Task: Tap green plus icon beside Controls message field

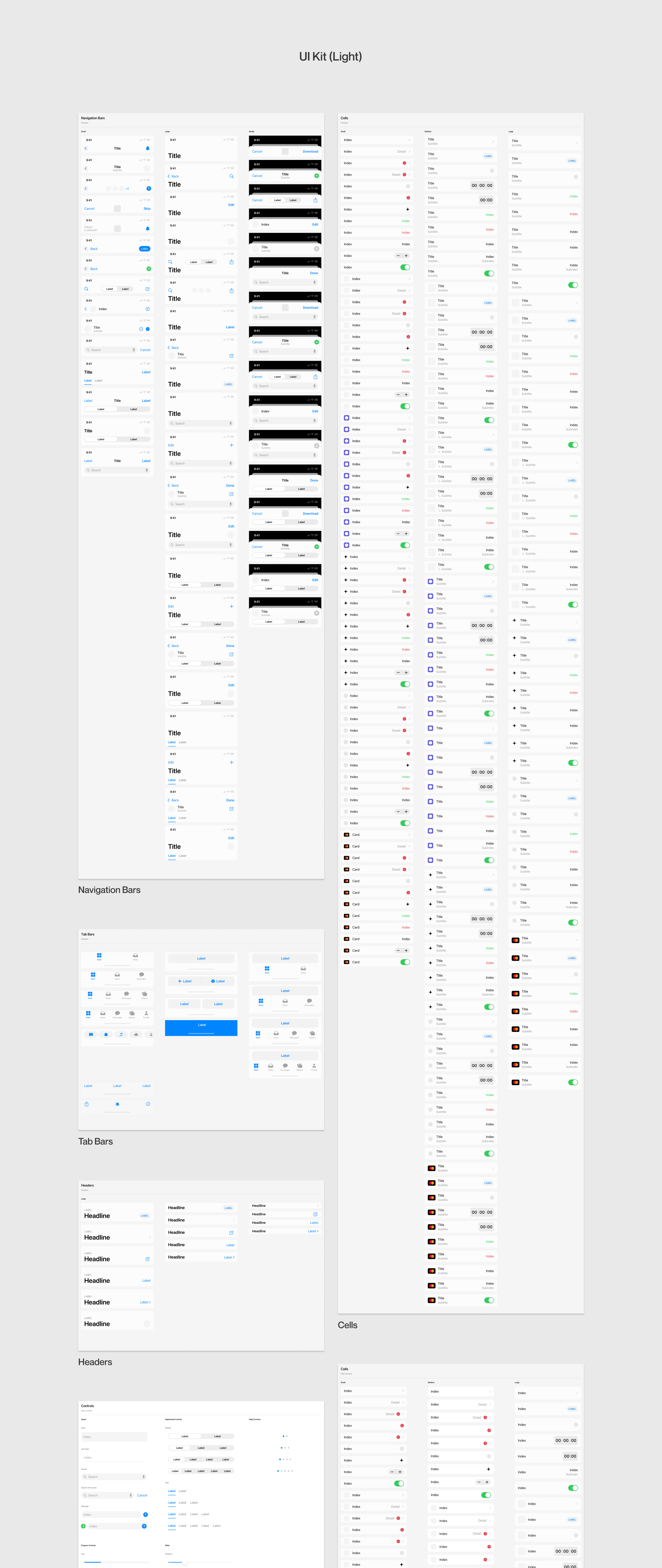Action: tap(83, 1526)
